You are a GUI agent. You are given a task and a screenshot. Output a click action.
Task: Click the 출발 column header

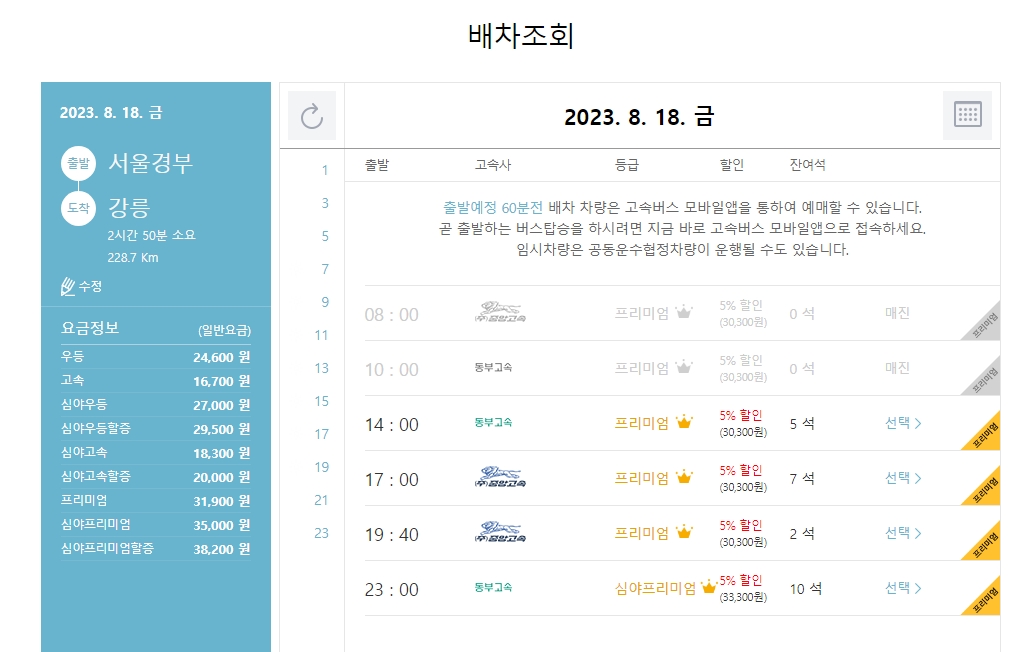(x=377, y=165)
